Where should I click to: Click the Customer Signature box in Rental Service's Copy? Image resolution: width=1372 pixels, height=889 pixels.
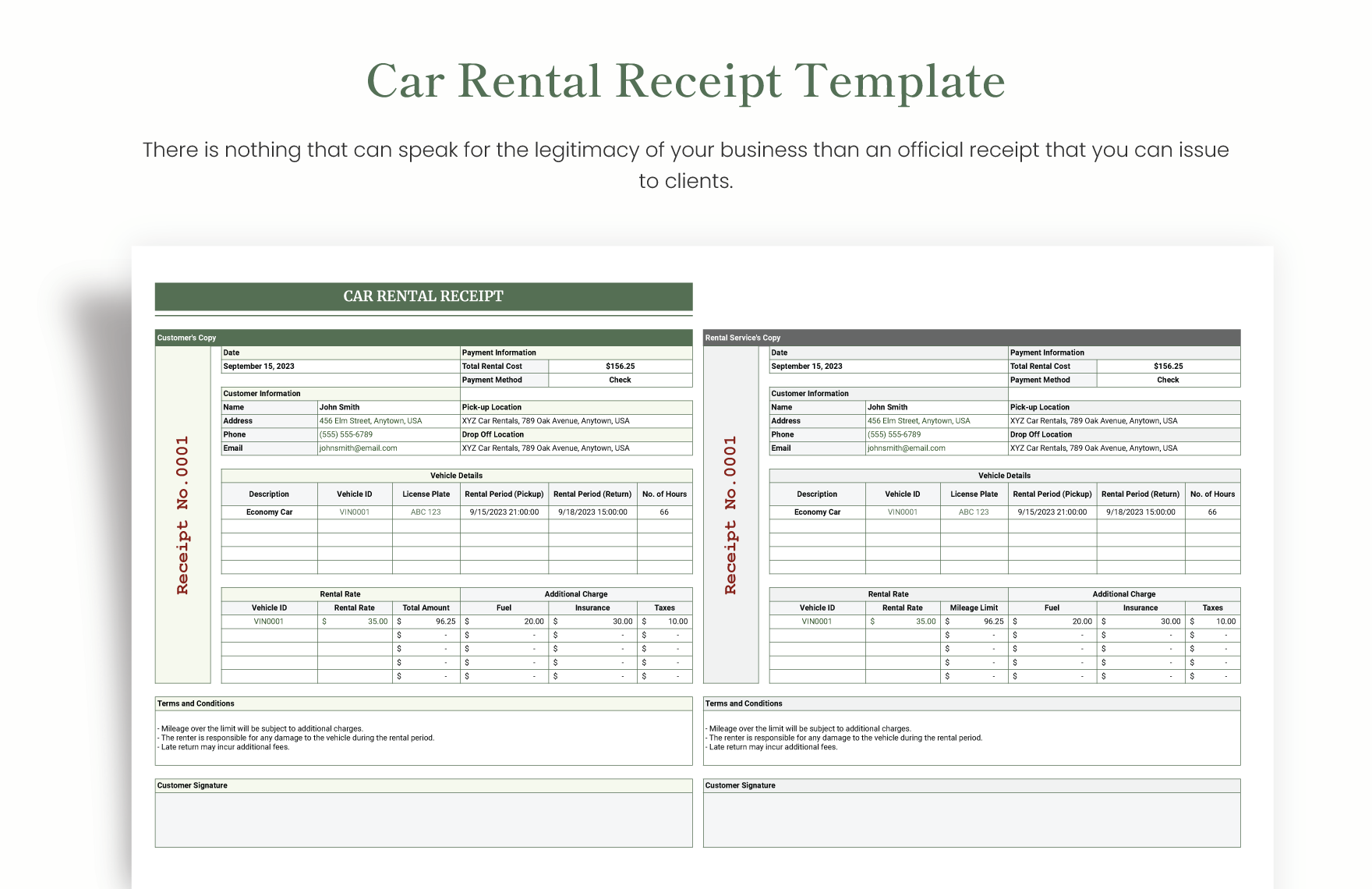tap(971, 820)
